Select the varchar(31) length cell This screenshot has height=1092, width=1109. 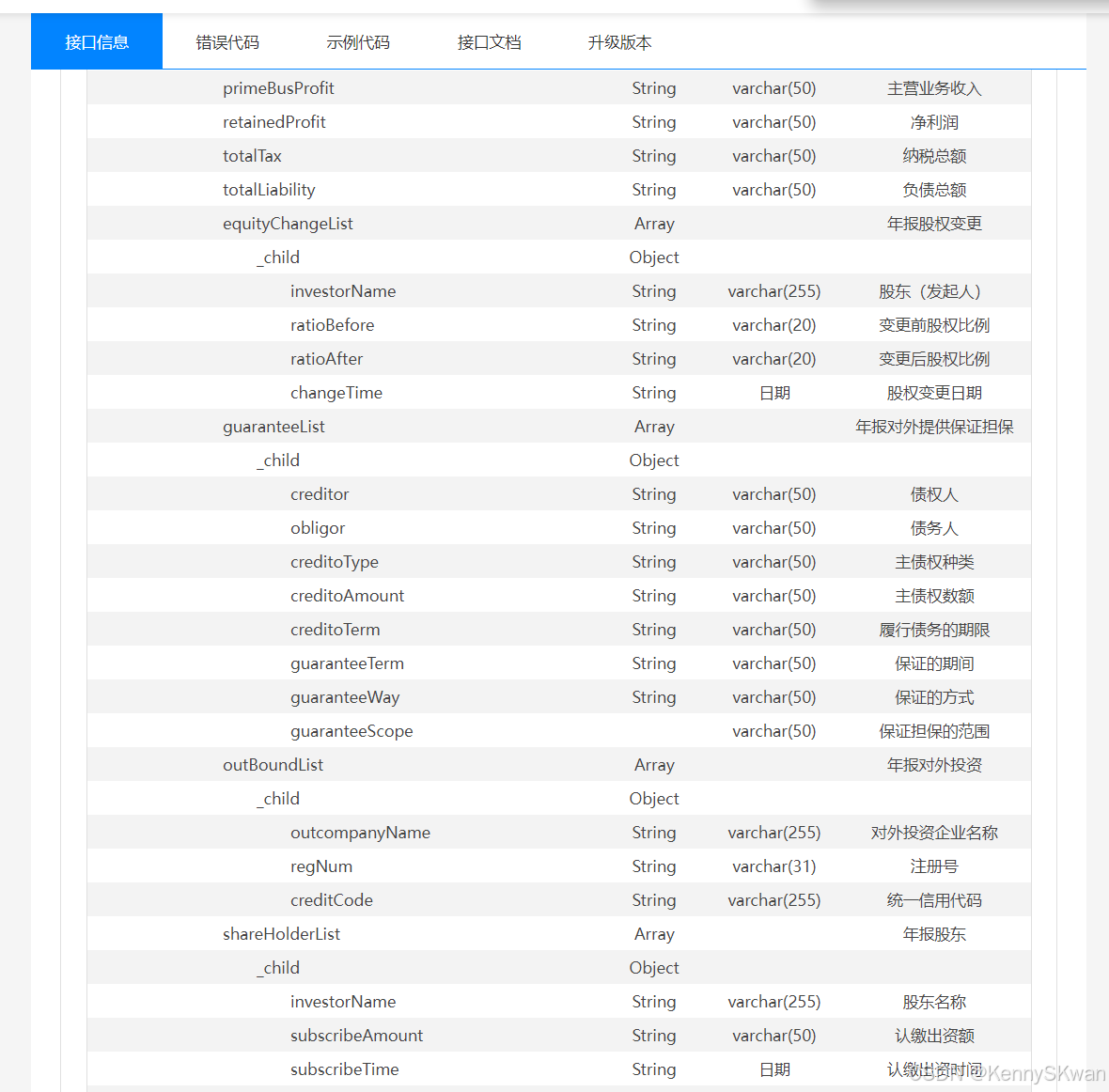[773, 867]
